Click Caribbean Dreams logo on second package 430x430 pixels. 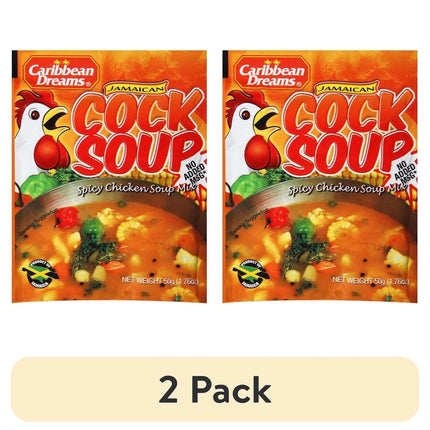click(x=272, y=73)
